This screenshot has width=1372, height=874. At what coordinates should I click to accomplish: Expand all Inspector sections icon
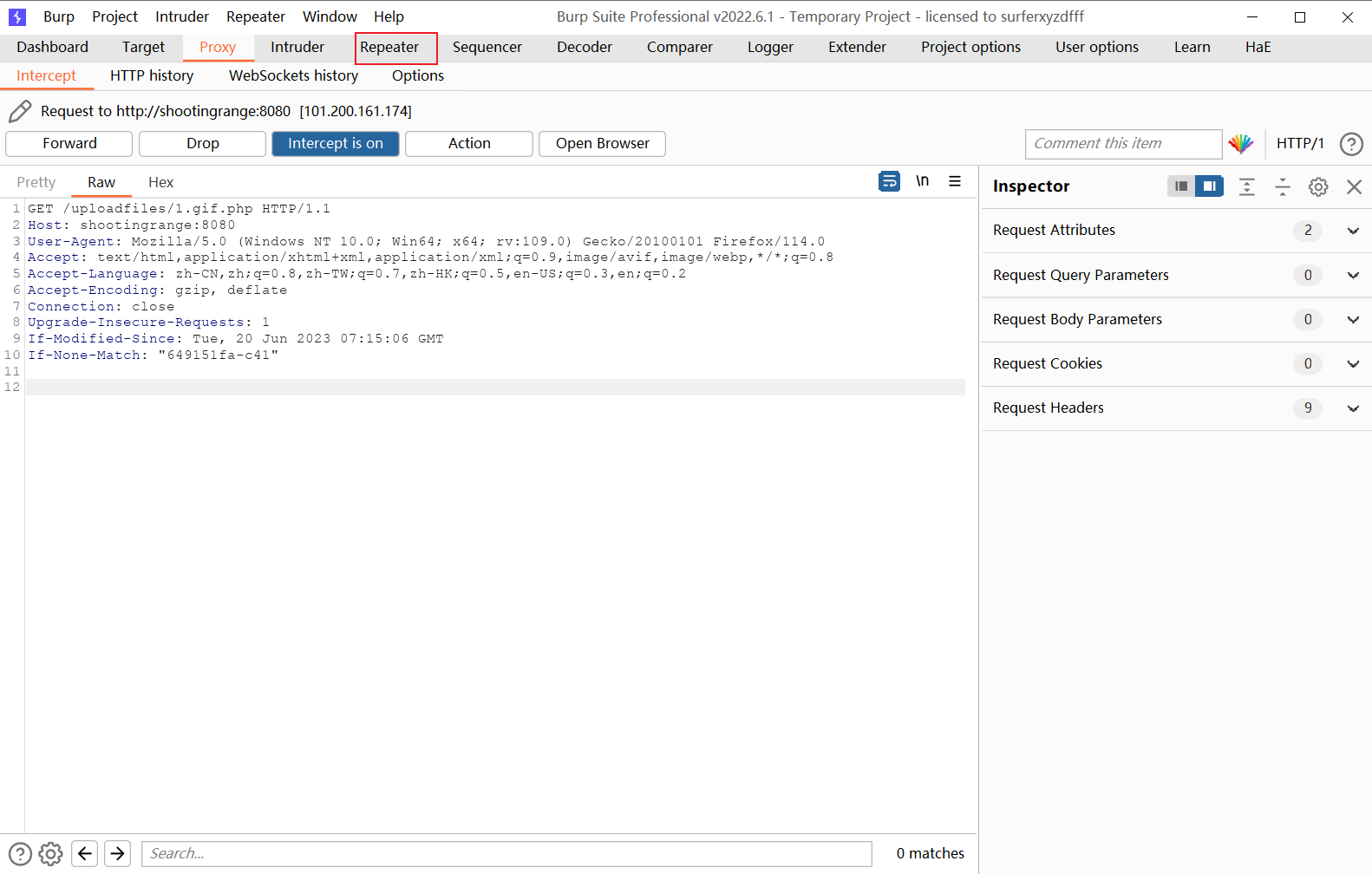(1247, 186)
